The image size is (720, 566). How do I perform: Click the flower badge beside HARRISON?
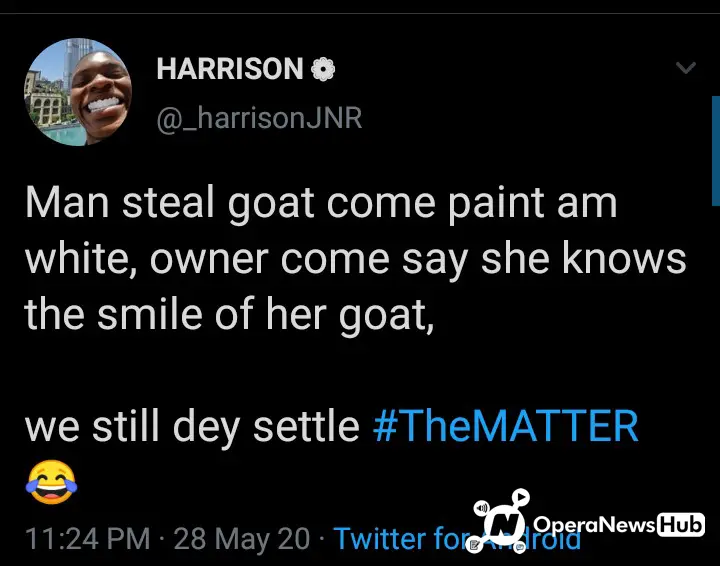click(323, 69)
